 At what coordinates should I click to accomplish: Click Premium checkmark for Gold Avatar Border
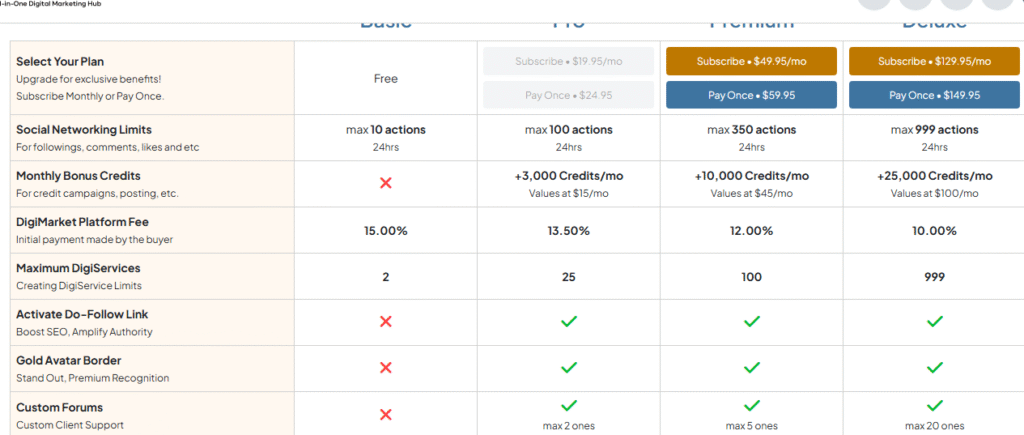[752, 368]
